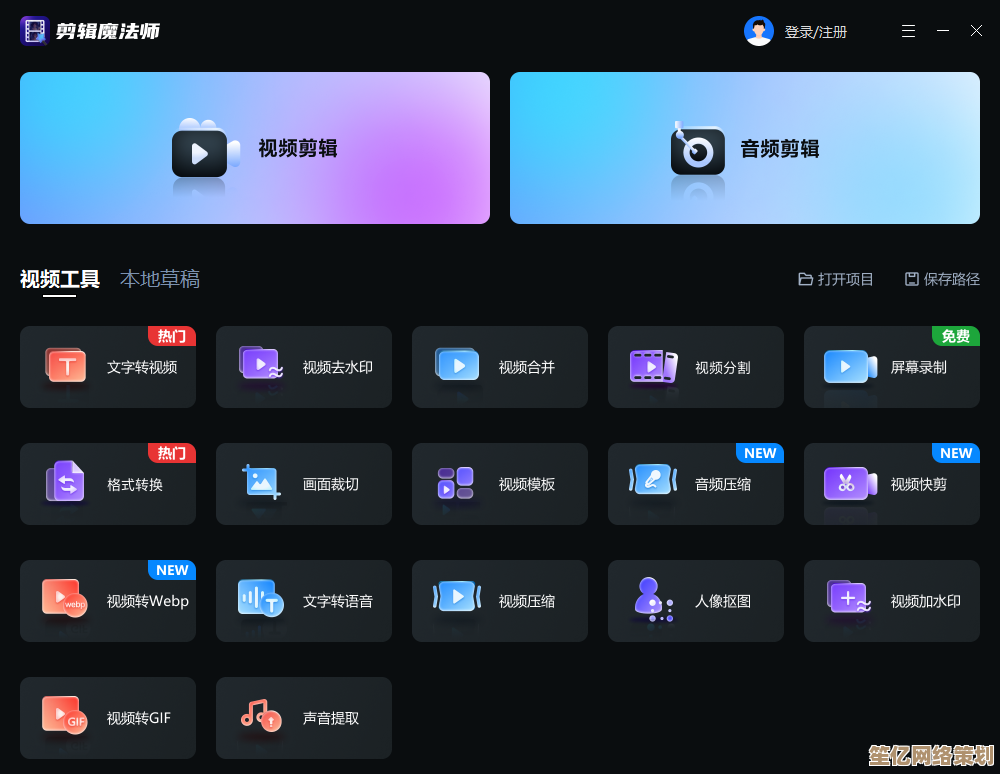Choose the 视频转Webp converter
Screen dimensions: 1000x774
(x=108, y=601)
